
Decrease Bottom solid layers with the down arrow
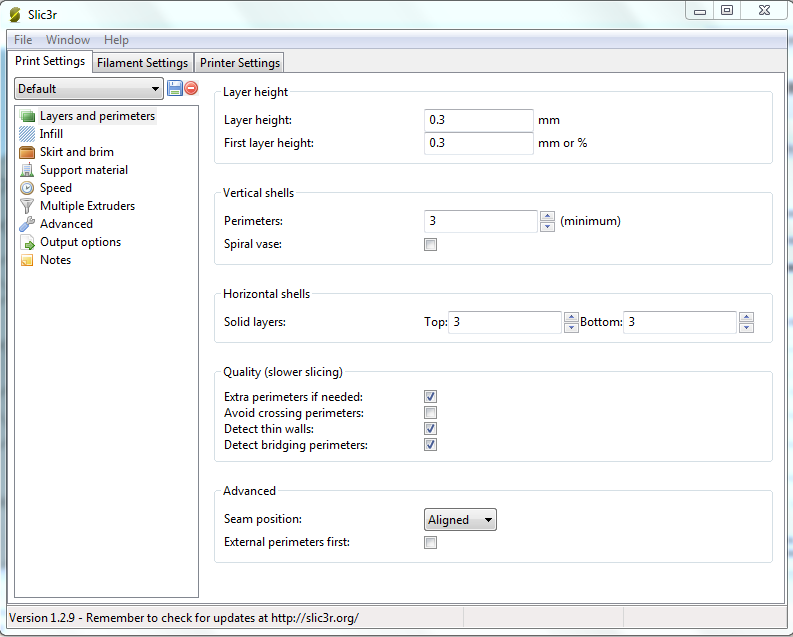tap(746, 328)
